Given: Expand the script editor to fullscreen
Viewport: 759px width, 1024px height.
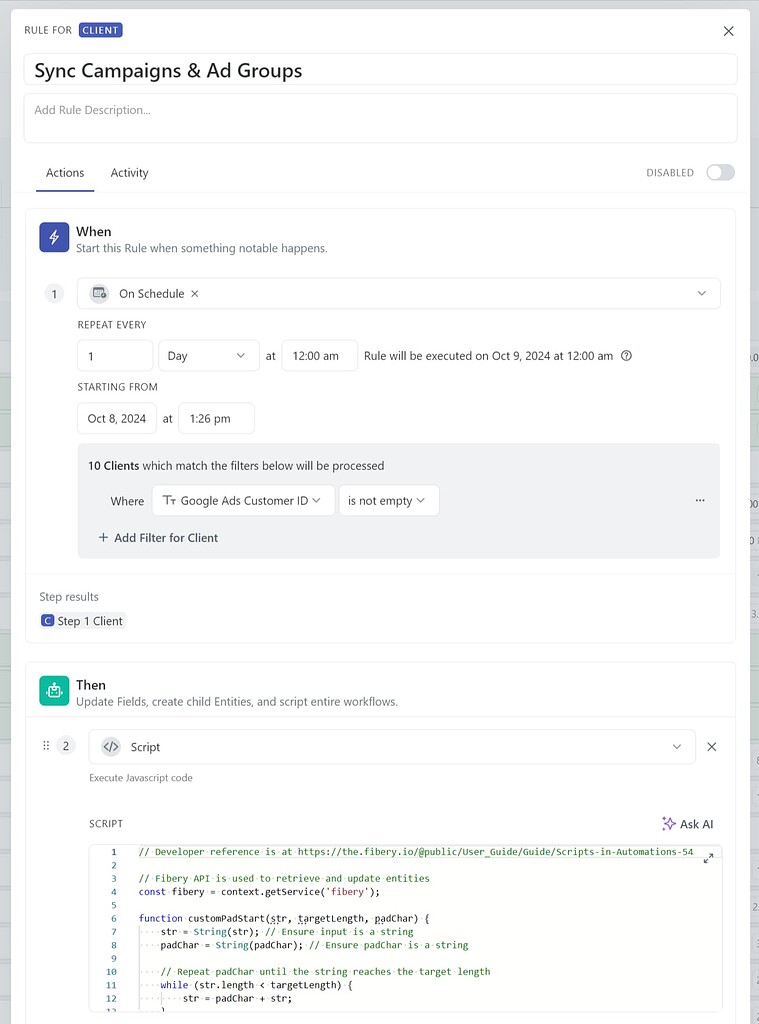Looking at the screenshot, I should [x=709, y=858].
